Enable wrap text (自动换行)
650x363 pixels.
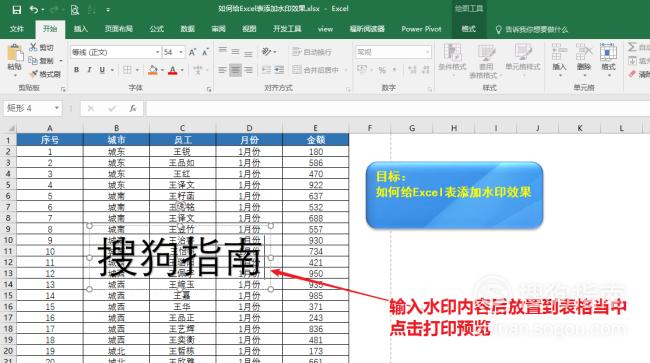point(312,51)
